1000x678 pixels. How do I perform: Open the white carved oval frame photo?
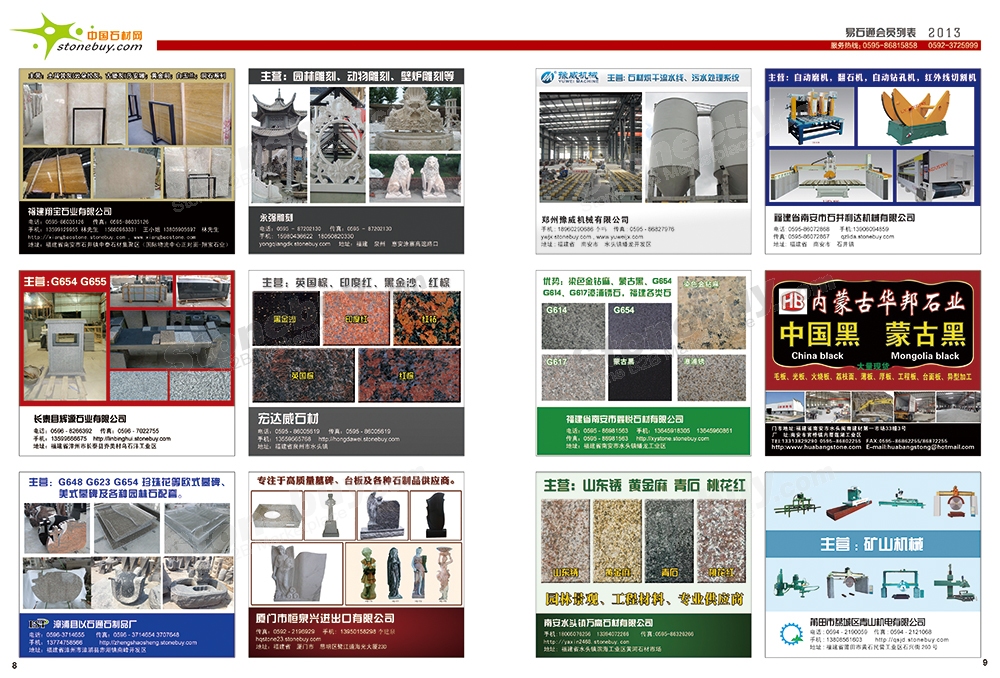click(338, 145)
